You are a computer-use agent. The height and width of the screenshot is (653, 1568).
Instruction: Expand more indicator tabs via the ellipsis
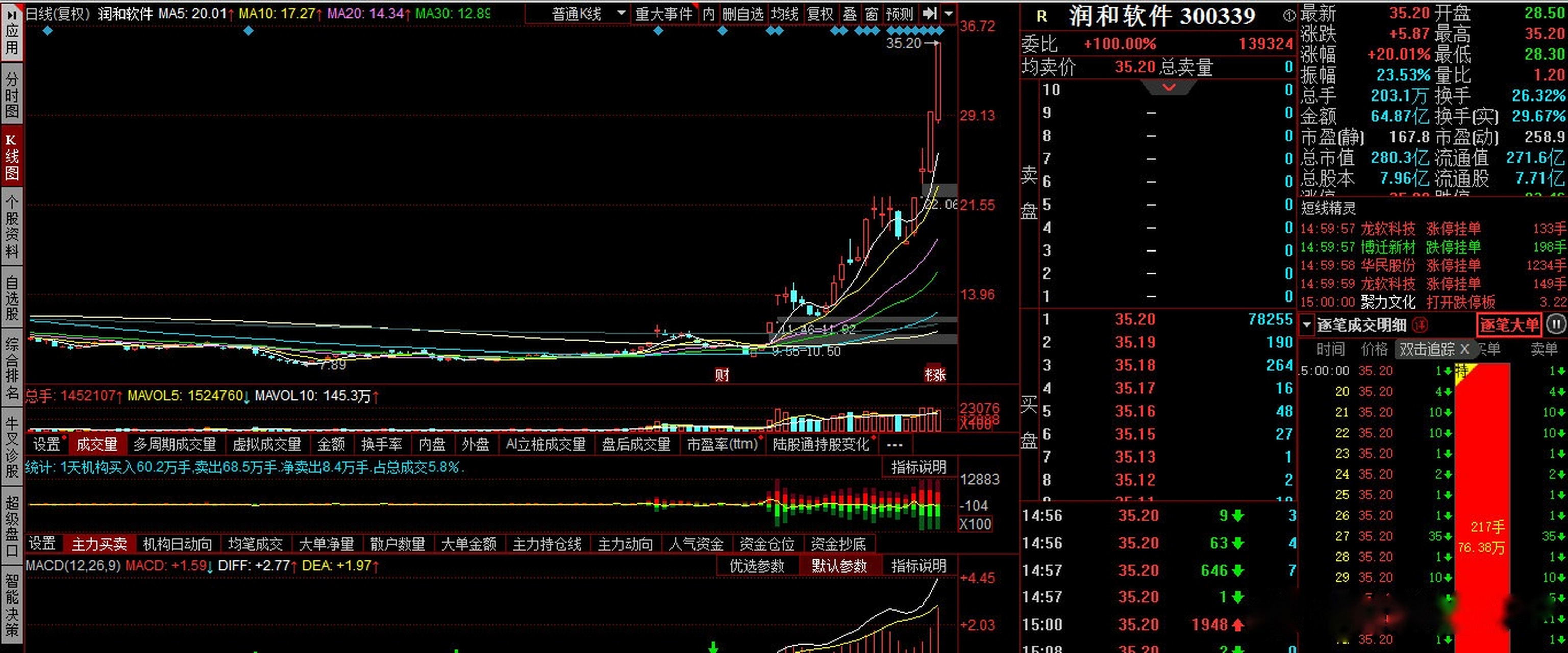tap(894, 444)
